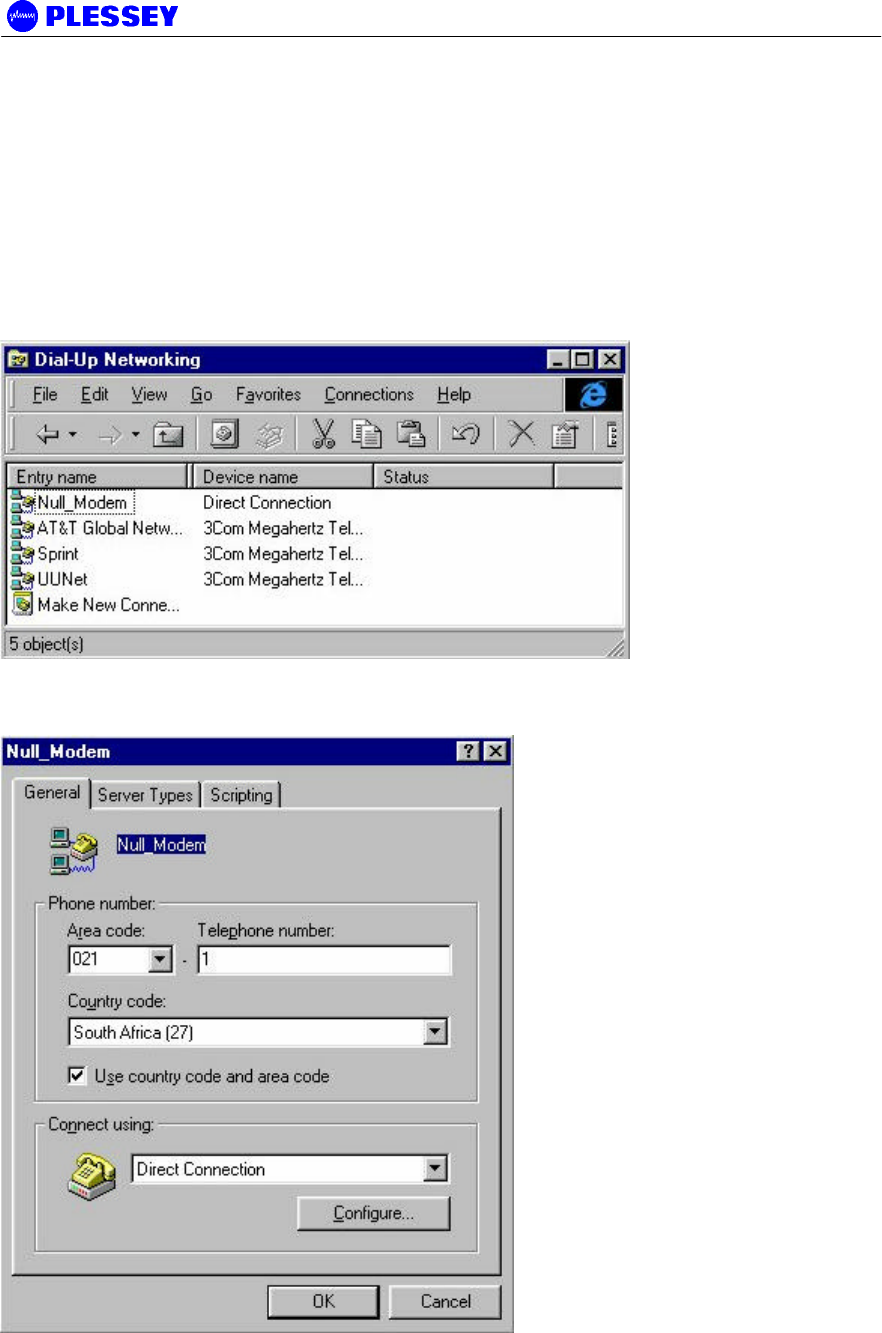
Task: Click the Make New Connection icon
Action: pos(23,604)
